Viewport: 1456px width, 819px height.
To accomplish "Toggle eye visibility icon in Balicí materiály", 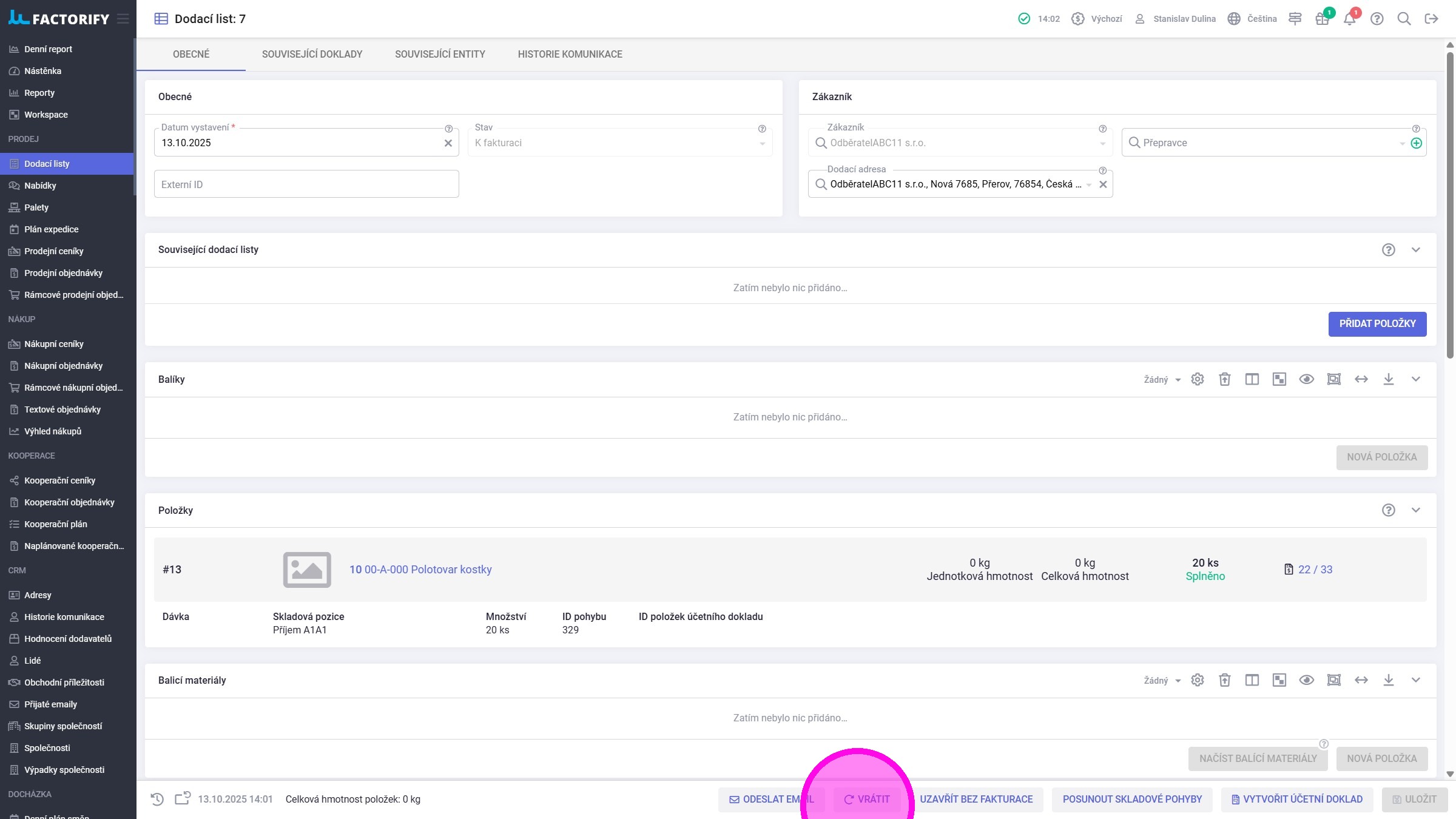I will click(1306, 680).
